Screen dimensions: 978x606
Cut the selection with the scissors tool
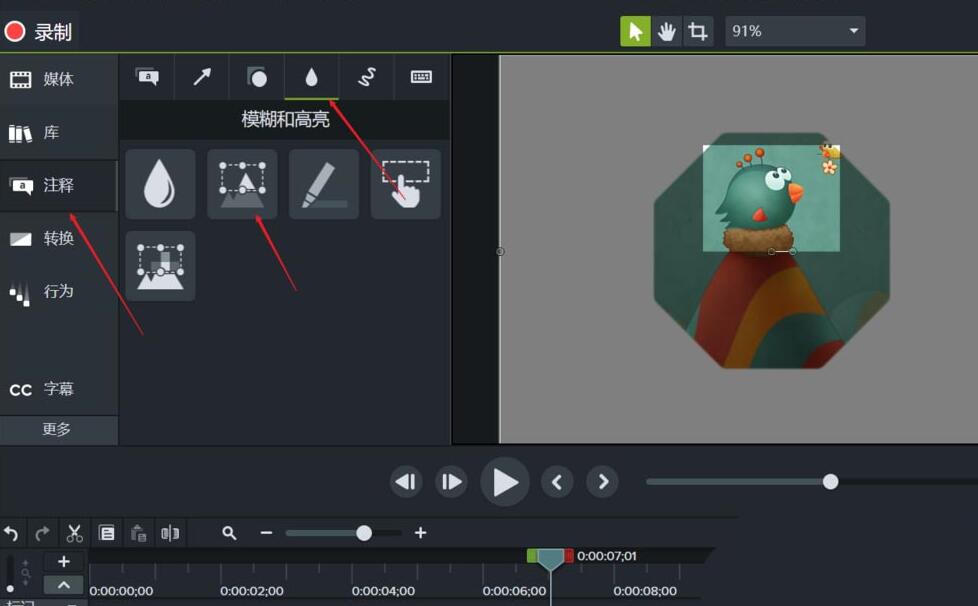(73, 532)
